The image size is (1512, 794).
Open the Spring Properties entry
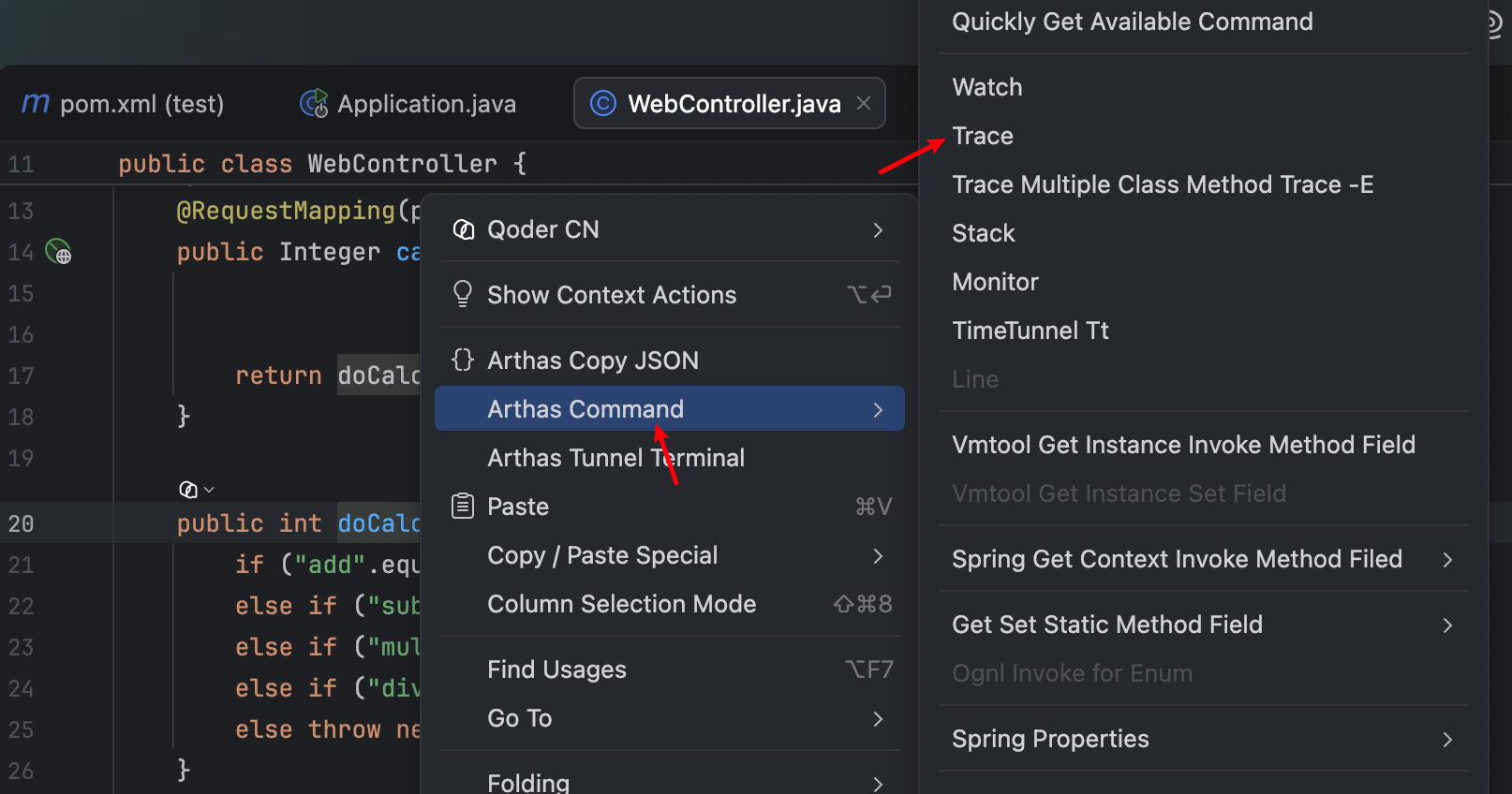coord(1204,739)
